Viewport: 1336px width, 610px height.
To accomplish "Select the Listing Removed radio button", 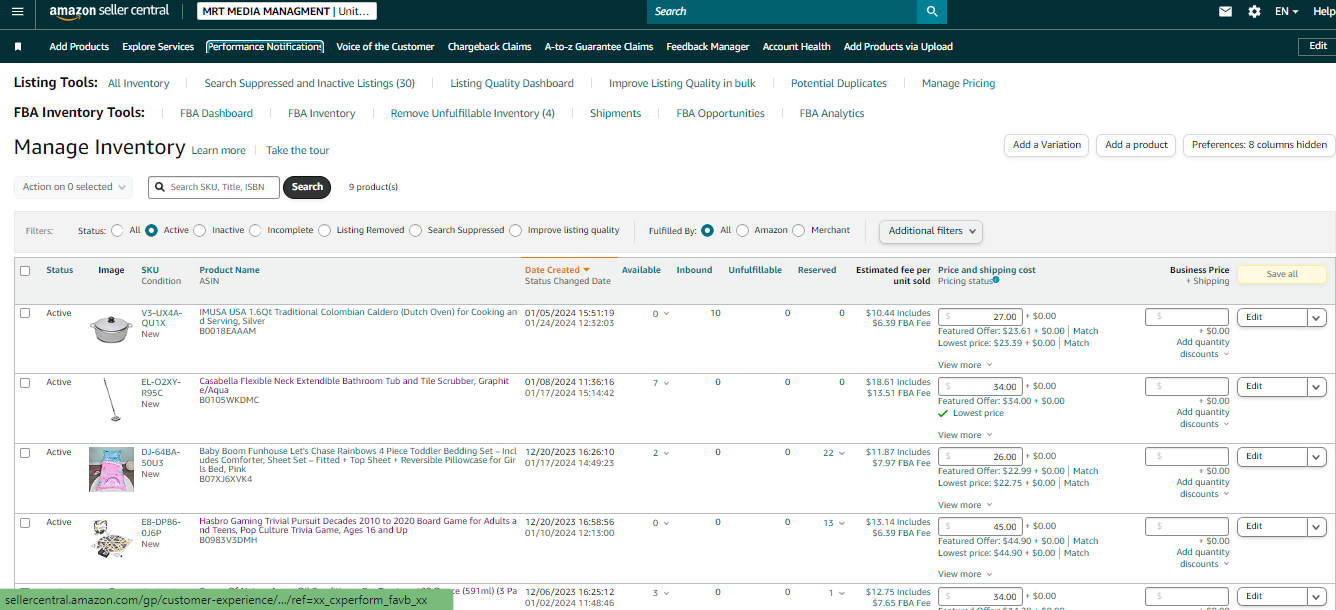I will coord(324,230).
